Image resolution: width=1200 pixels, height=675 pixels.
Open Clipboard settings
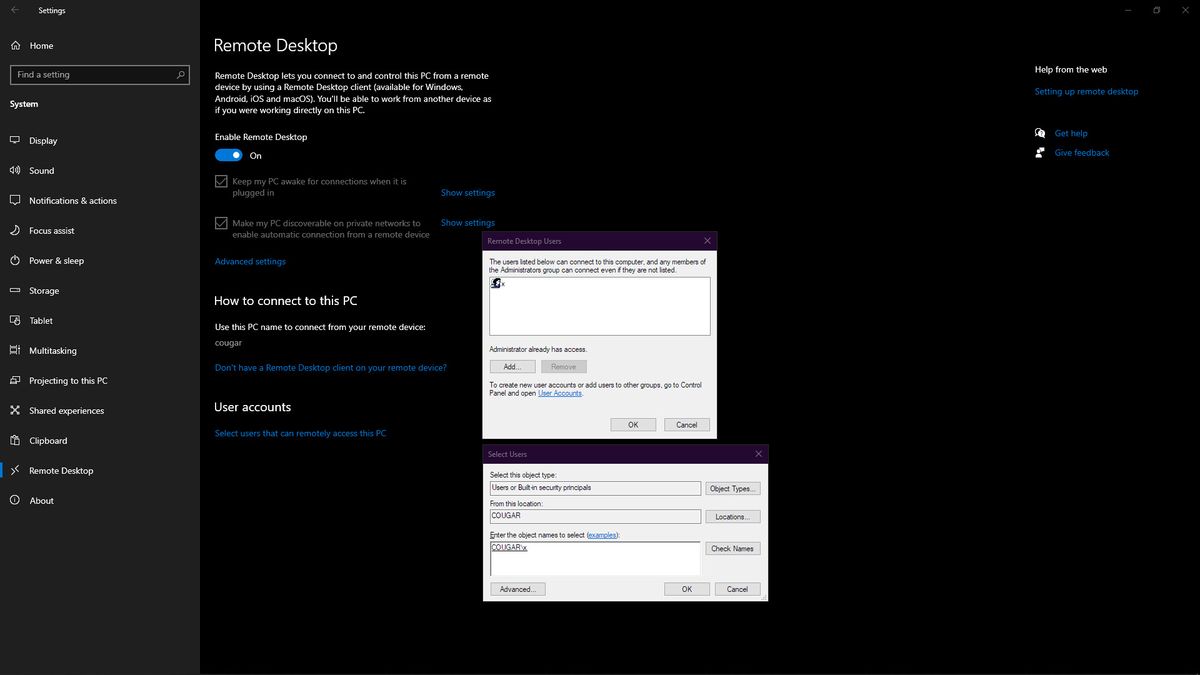(x=46, y=440)
